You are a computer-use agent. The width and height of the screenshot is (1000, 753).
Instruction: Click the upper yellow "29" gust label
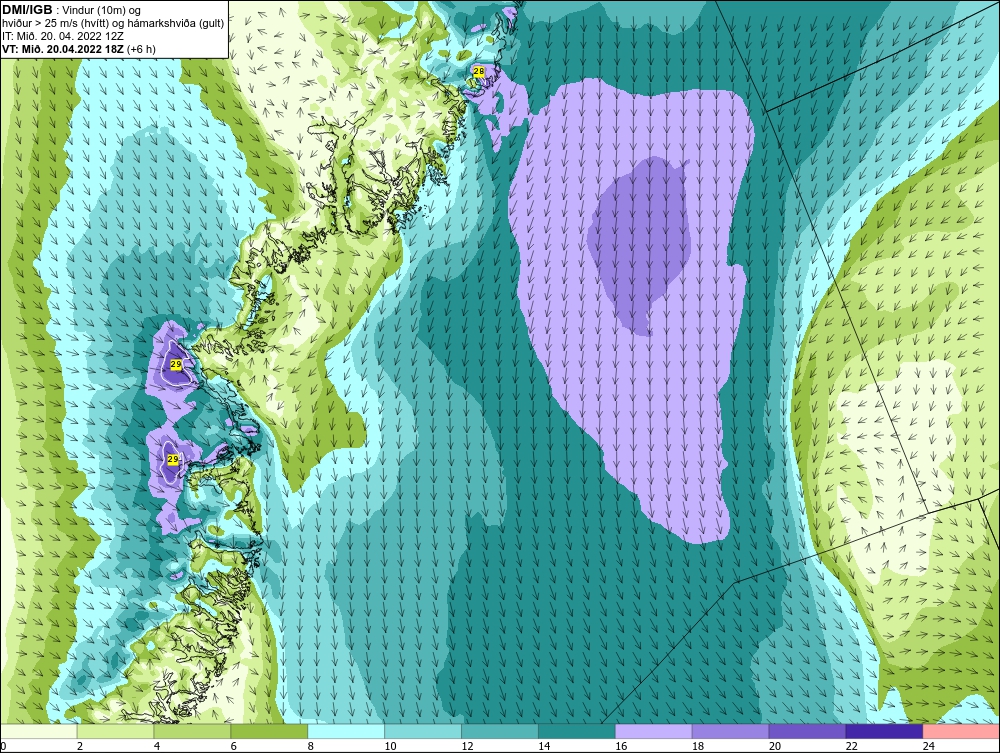176,364
